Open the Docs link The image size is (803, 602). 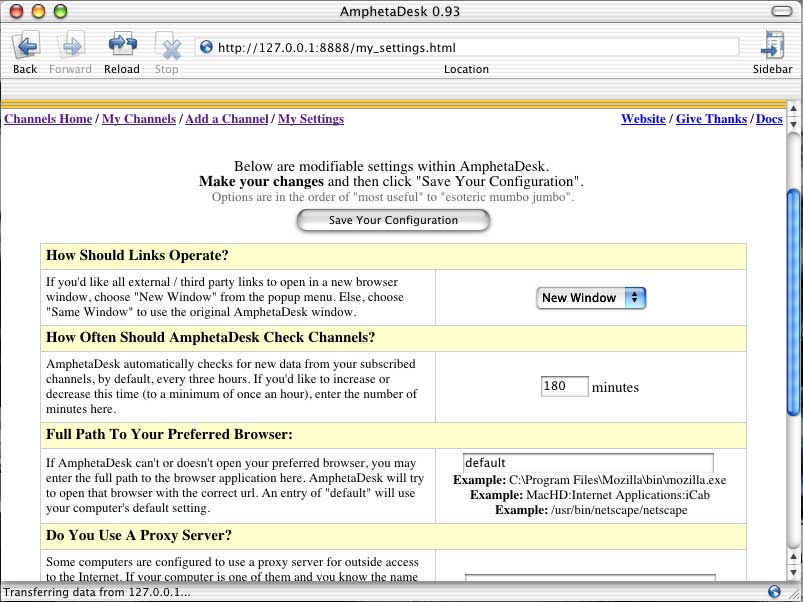coord(769,119)
